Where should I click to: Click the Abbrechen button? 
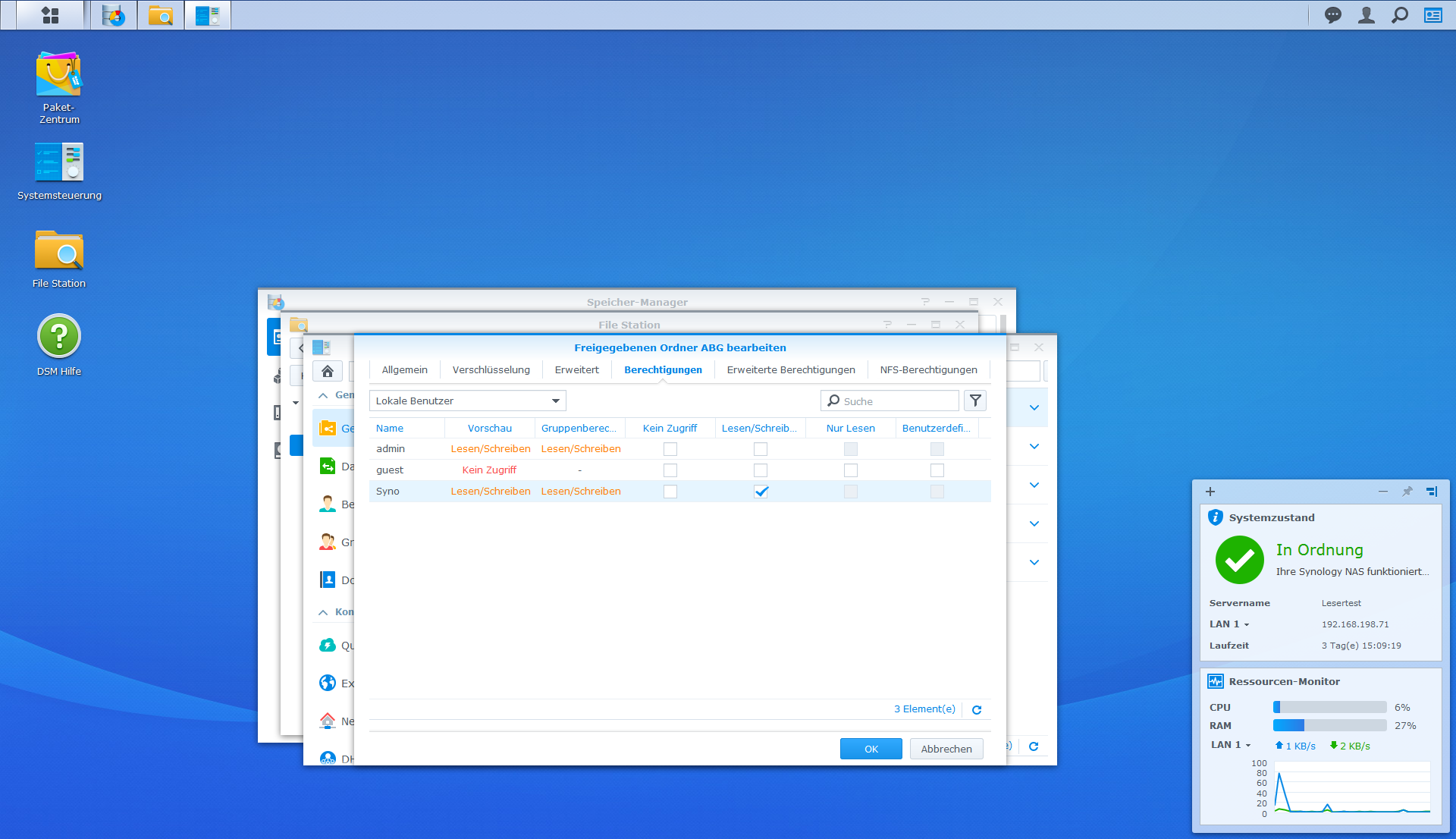click(946, 749)
